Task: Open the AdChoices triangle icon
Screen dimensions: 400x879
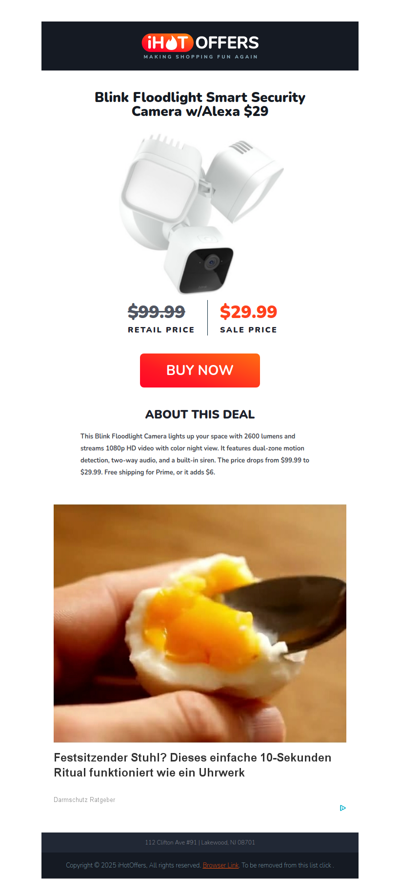Action: [x=342, y=808]
